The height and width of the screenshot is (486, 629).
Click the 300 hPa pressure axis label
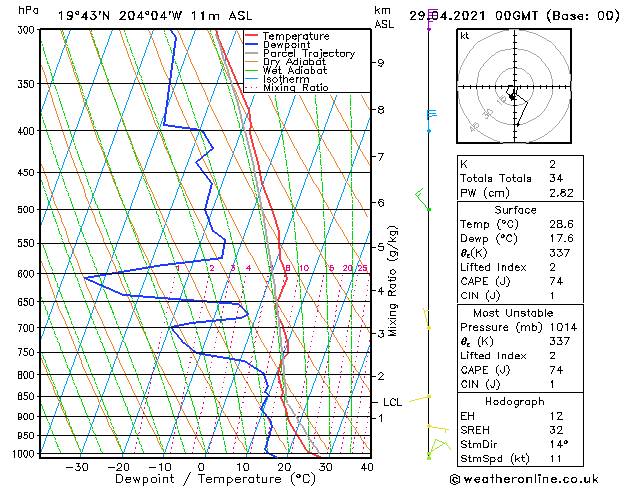pos(28,30)
